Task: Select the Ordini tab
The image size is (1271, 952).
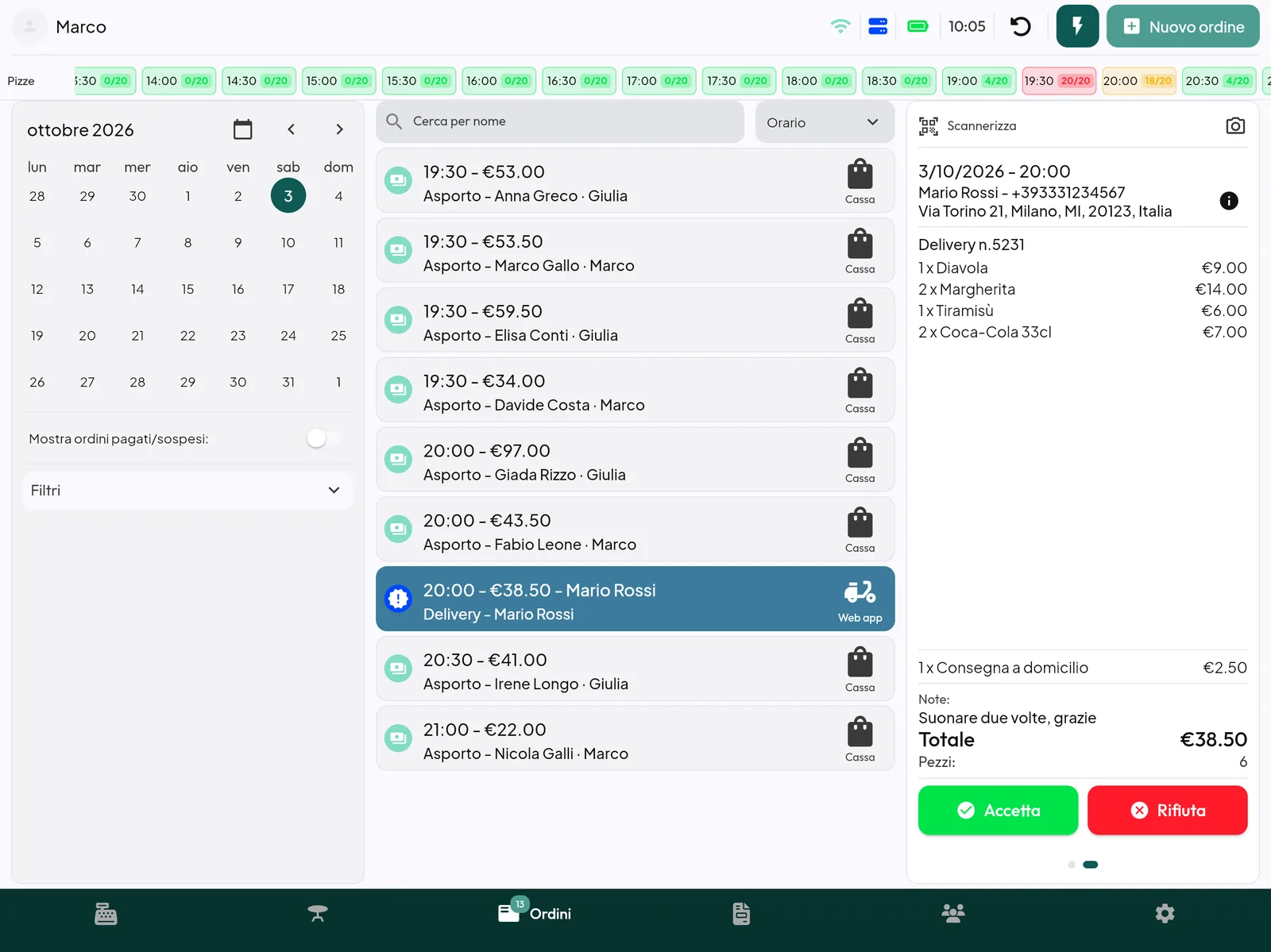Action: click(535, 913)
